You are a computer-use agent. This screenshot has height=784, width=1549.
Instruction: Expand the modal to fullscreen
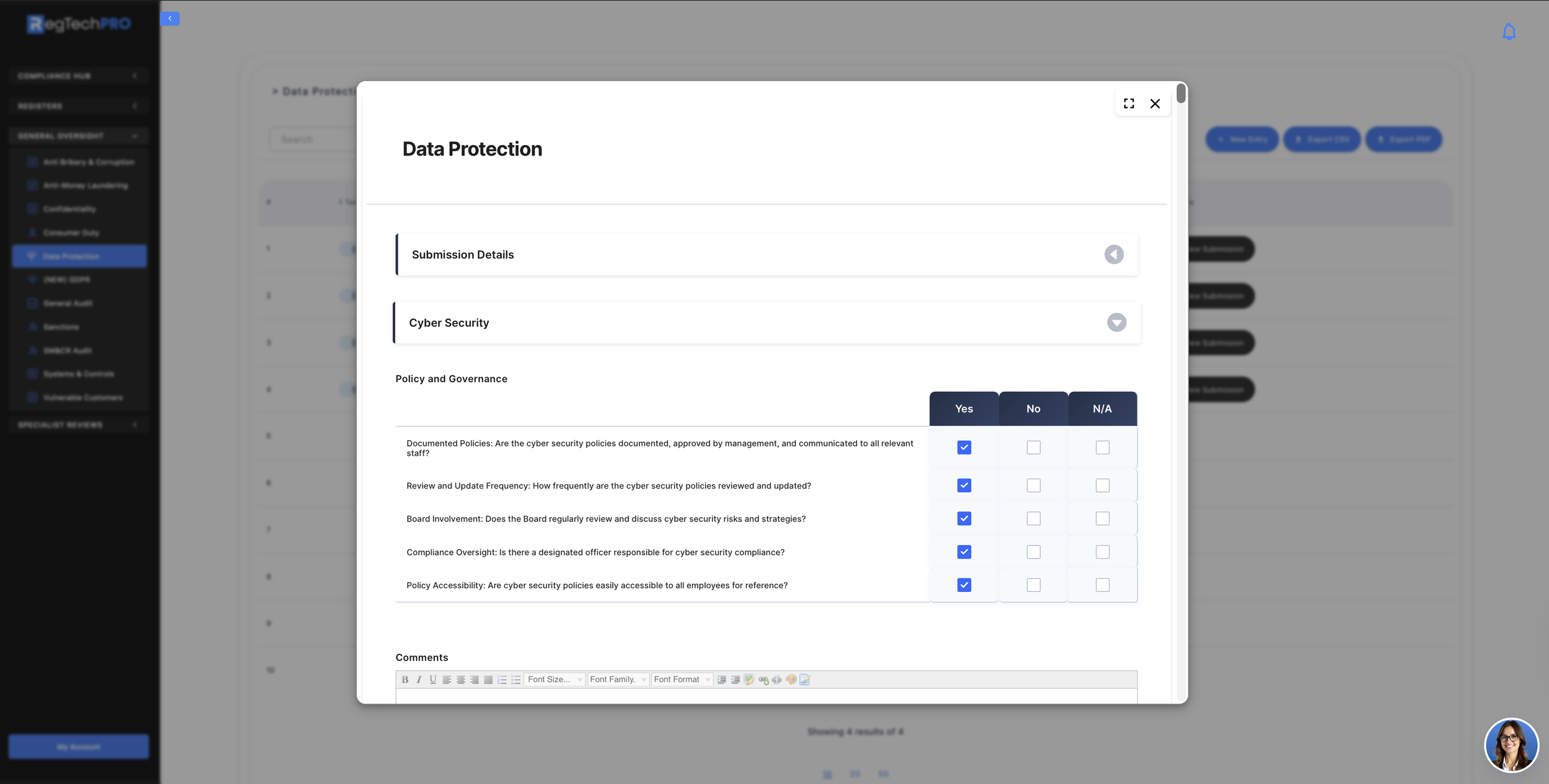1129,103
